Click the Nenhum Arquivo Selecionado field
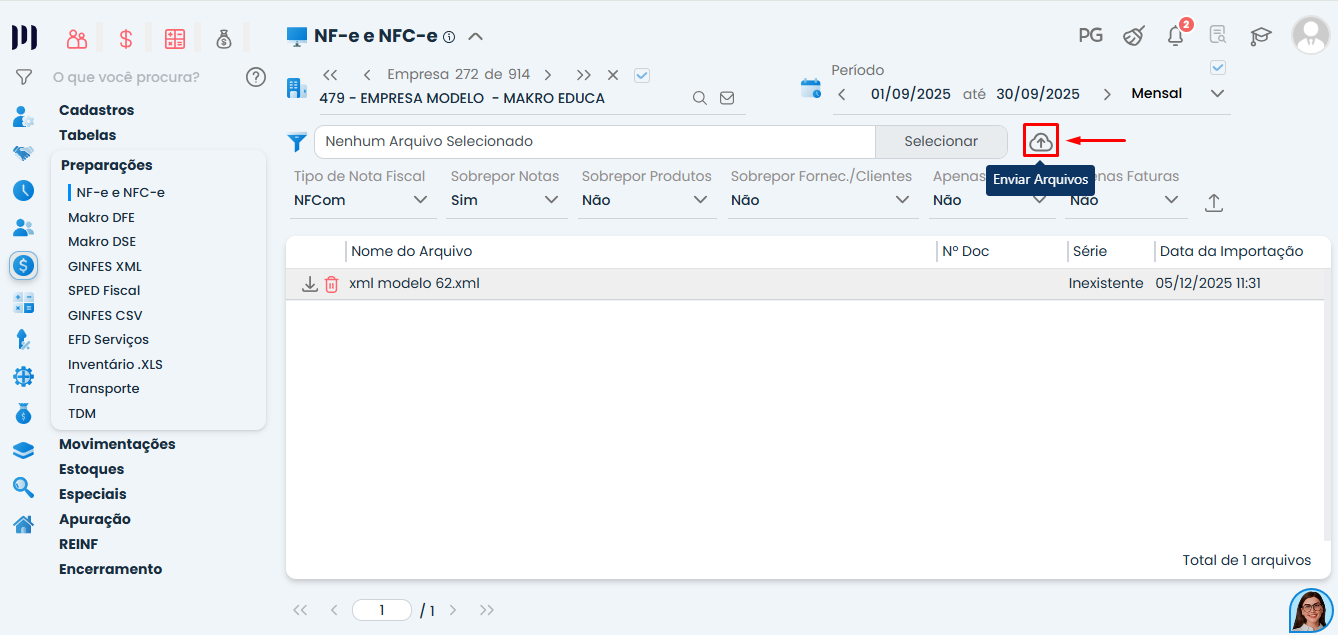The height and width of the screenshot is (635, 1338). tap(595, 142)
